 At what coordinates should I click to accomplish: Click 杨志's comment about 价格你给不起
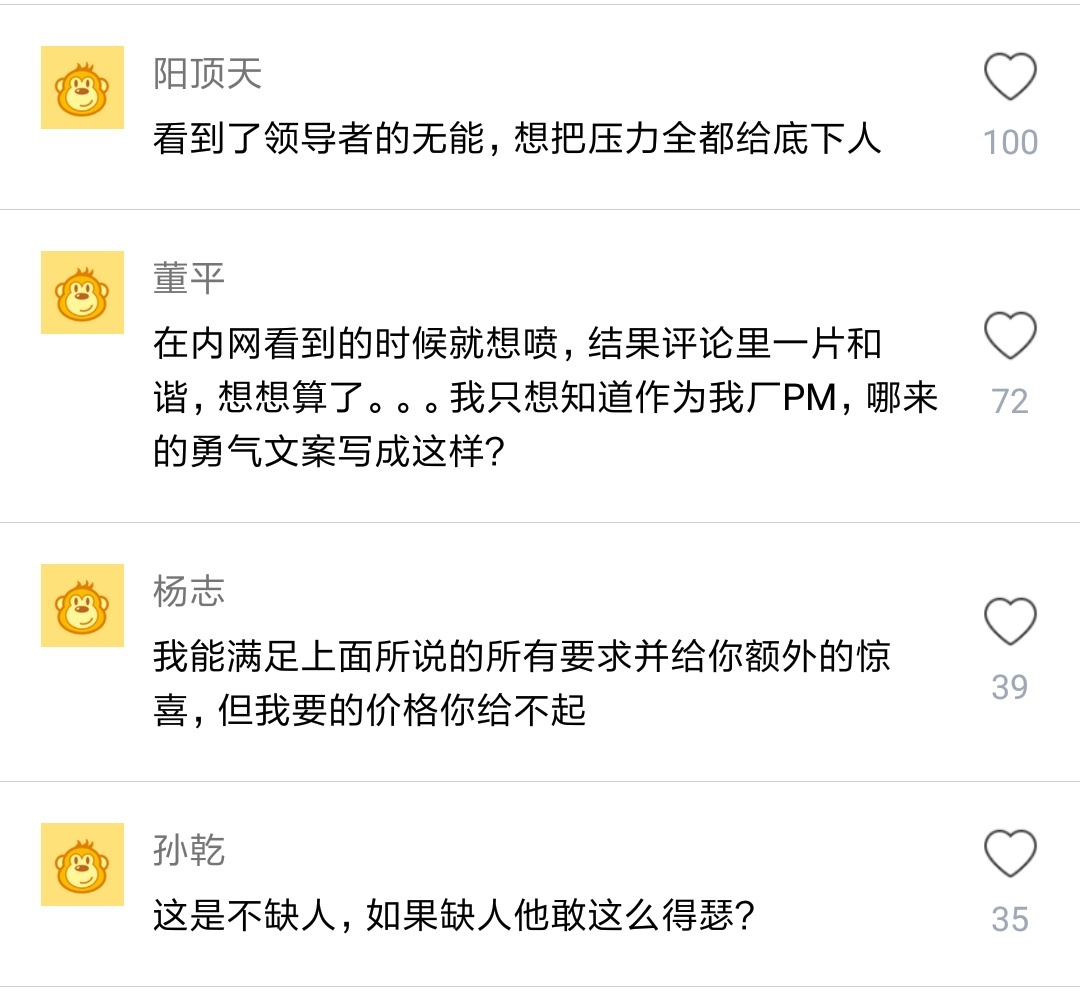click(x=520, y=675)
